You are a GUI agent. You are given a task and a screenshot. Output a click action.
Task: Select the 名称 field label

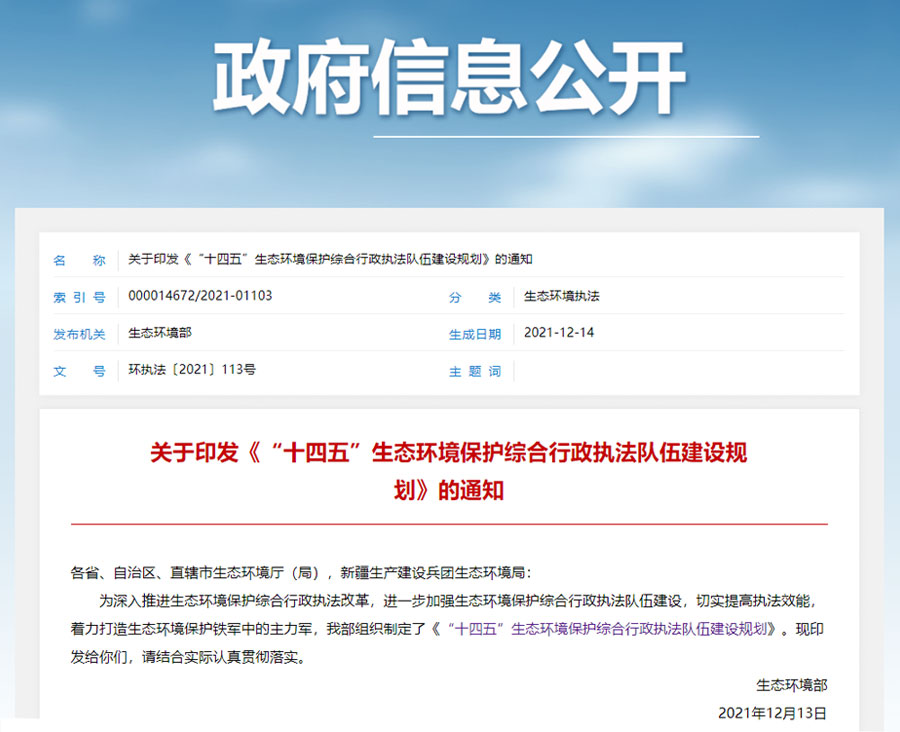click(x=79, y=260)
